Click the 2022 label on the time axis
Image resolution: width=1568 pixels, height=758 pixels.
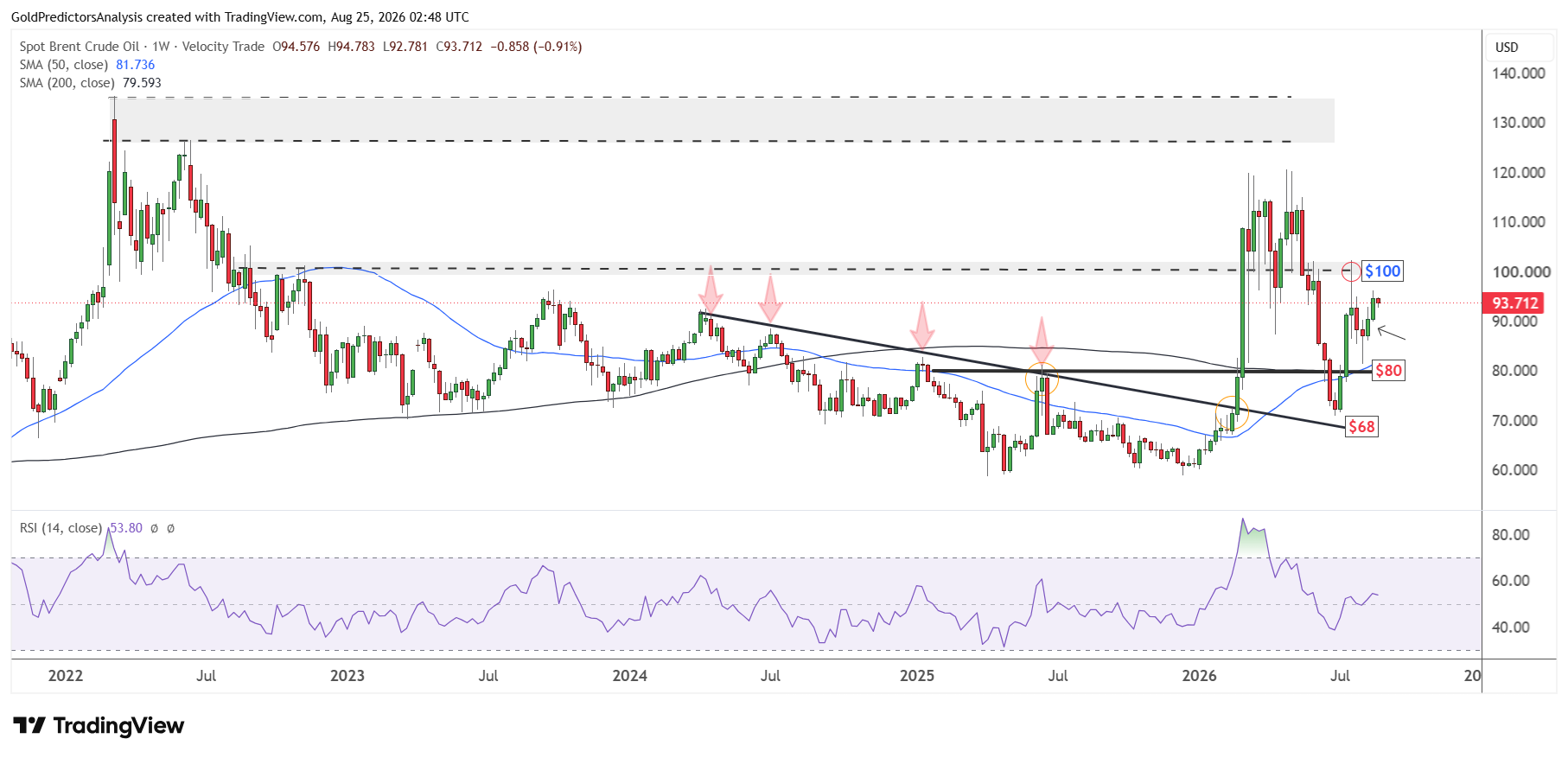pyautogui.click(x=66, y=676)
